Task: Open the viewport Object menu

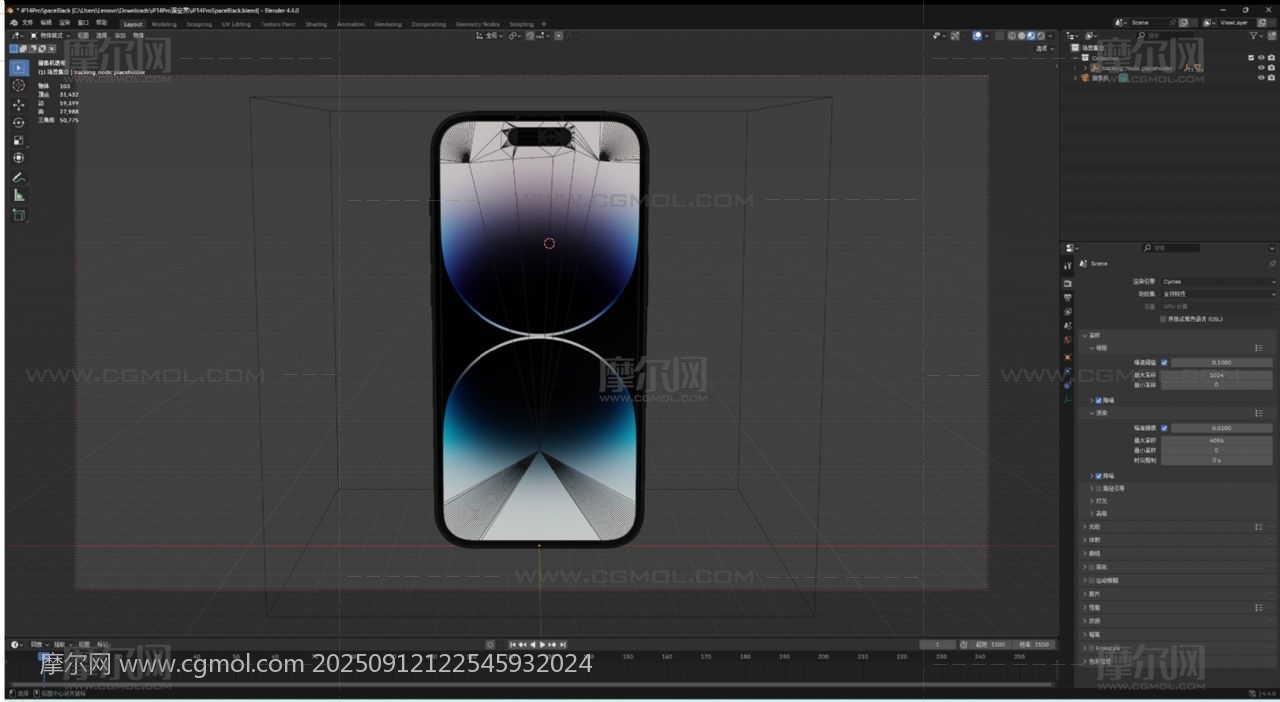Action: coord(138,36)
